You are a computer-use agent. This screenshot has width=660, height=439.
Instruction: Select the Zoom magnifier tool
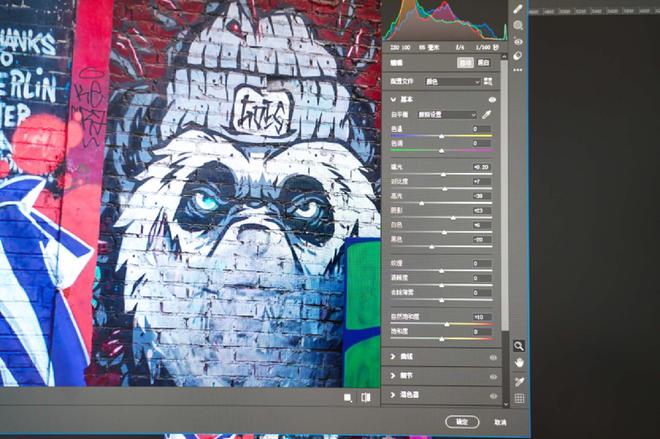(519, 346)
